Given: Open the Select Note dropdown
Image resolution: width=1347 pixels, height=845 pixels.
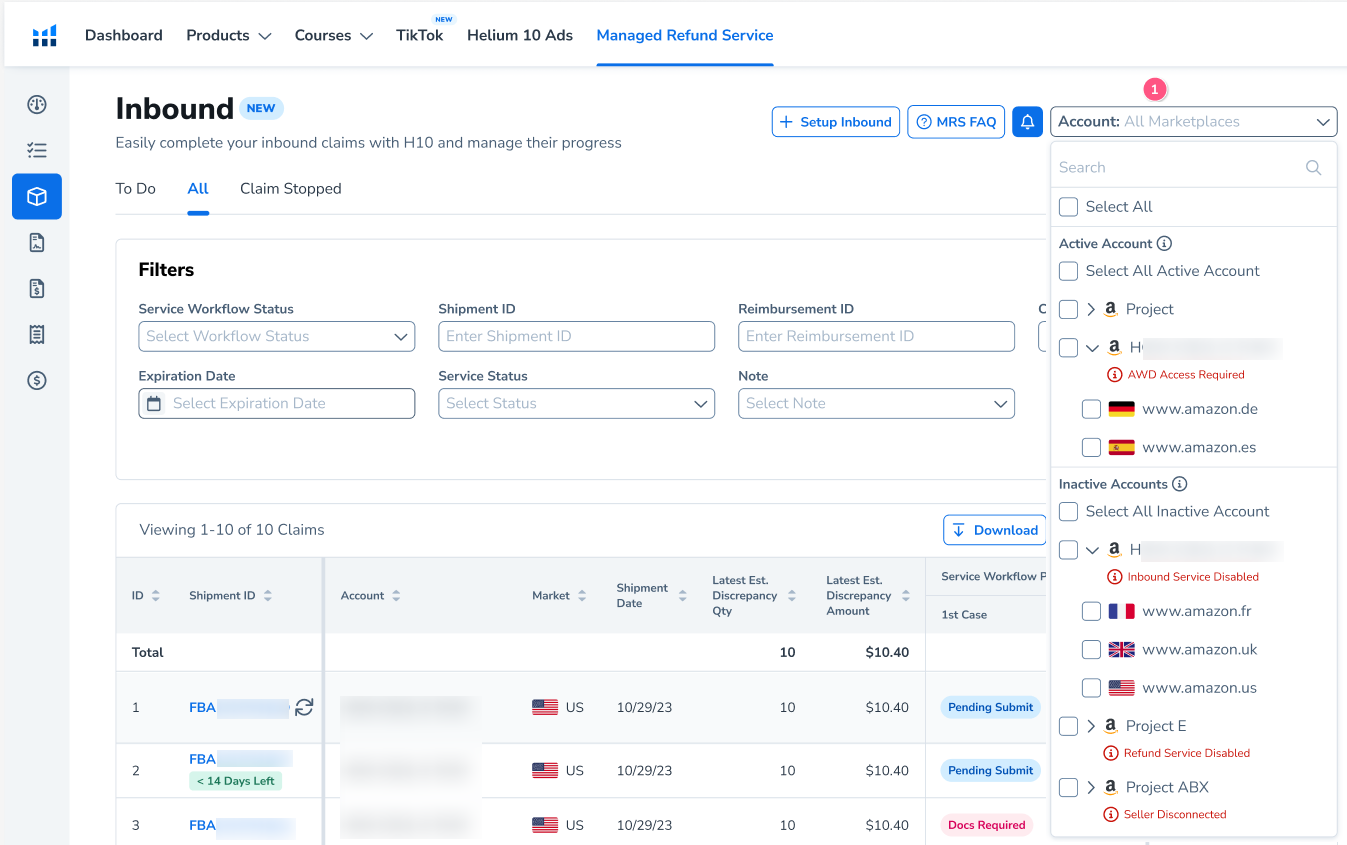Looking at the screenshot, I should point(877,404).
